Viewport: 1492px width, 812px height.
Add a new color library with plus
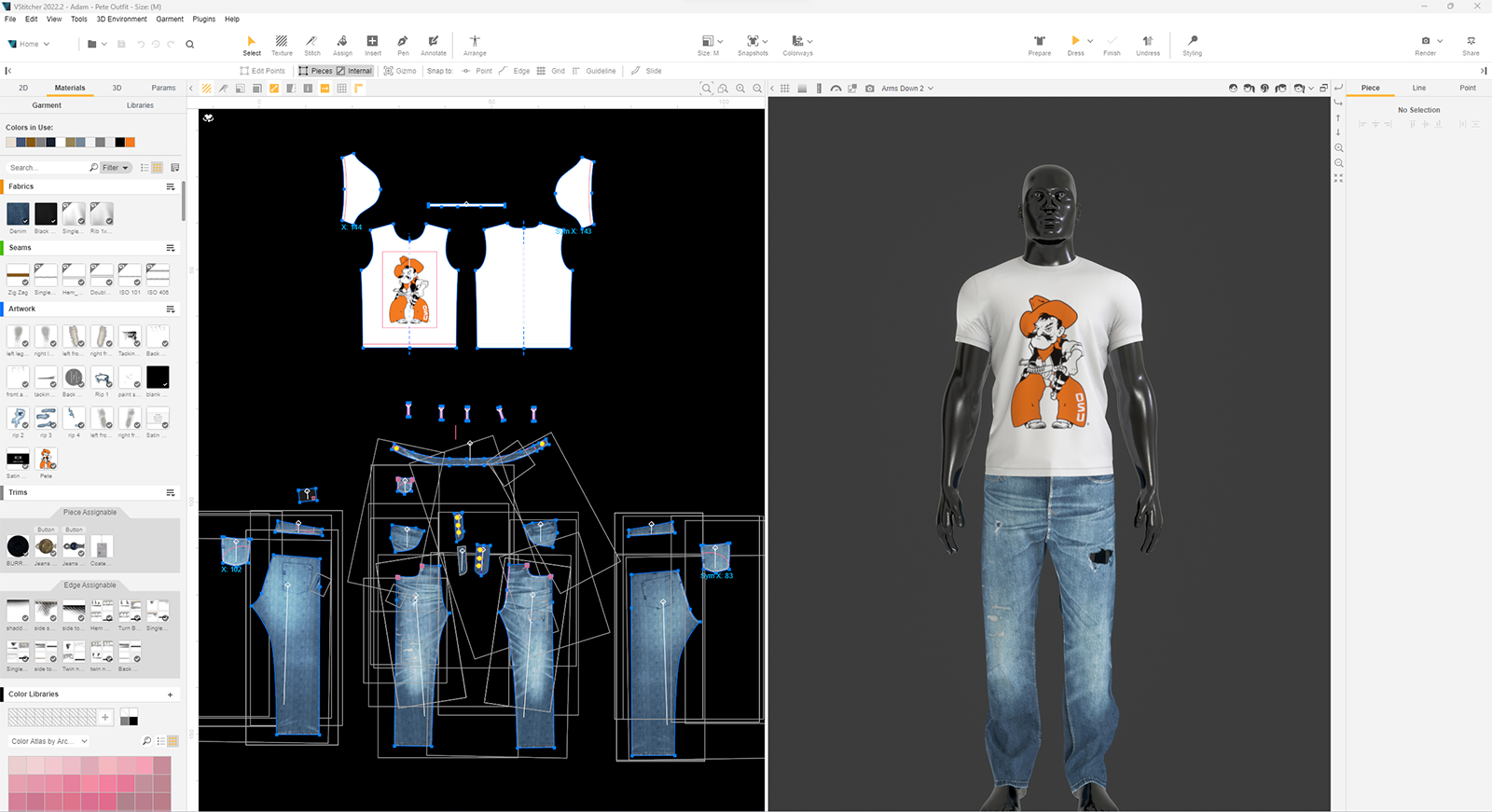[x=170, y=695]
